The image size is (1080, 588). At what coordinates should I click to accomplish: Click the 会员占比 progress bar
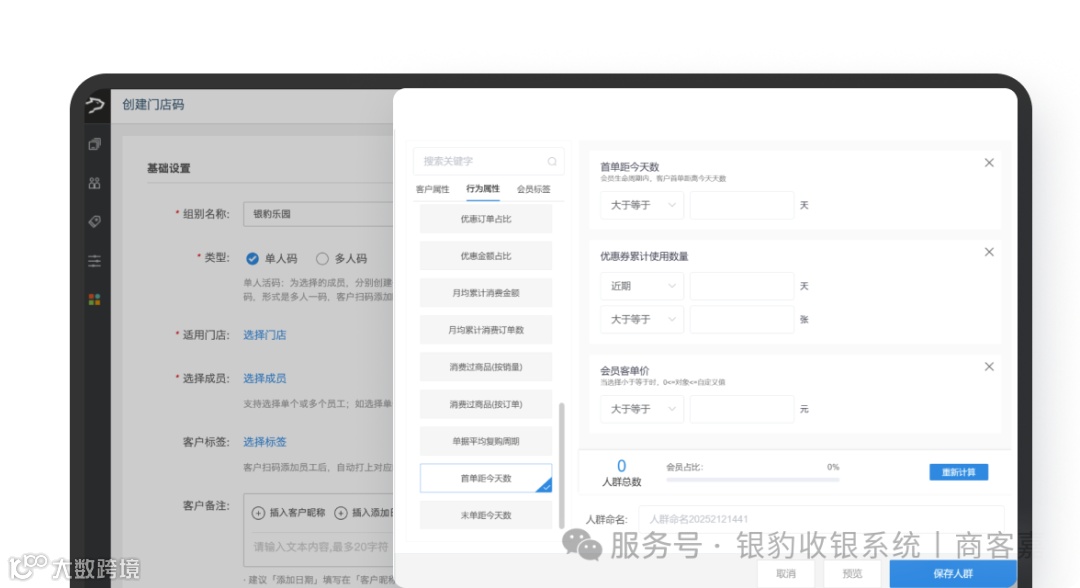coord(752,480)
